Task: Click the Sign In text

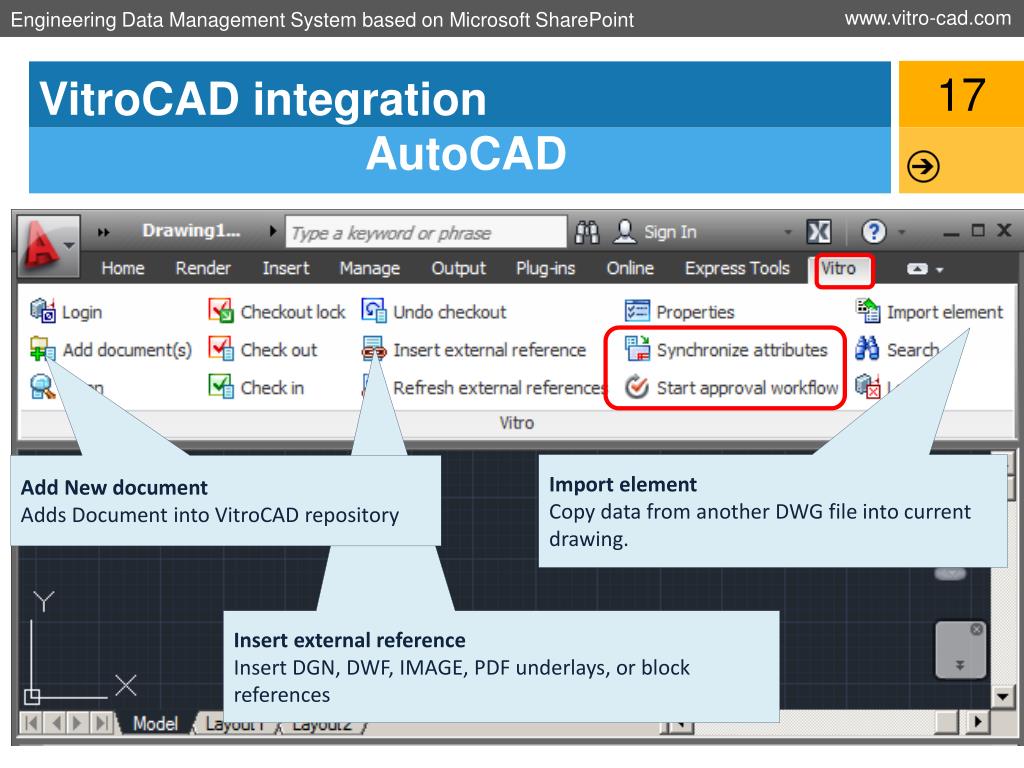Action: coord(670,232)
